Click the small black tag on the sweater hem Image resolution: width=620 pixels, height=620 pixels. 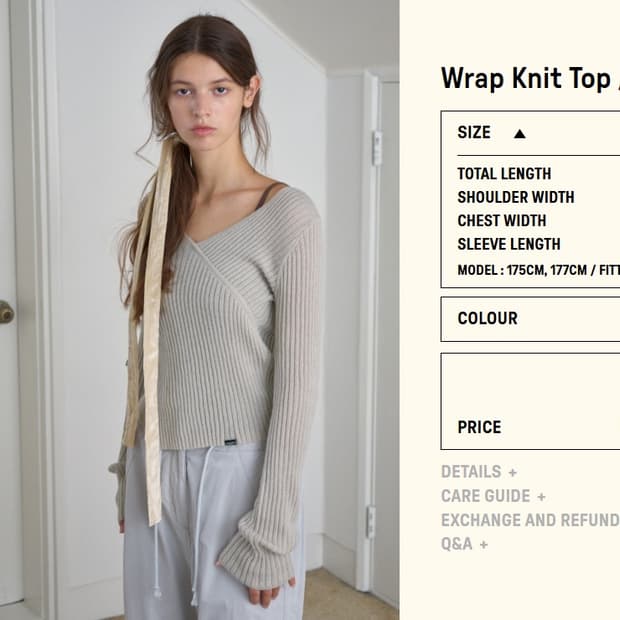(x=230, y=442)
